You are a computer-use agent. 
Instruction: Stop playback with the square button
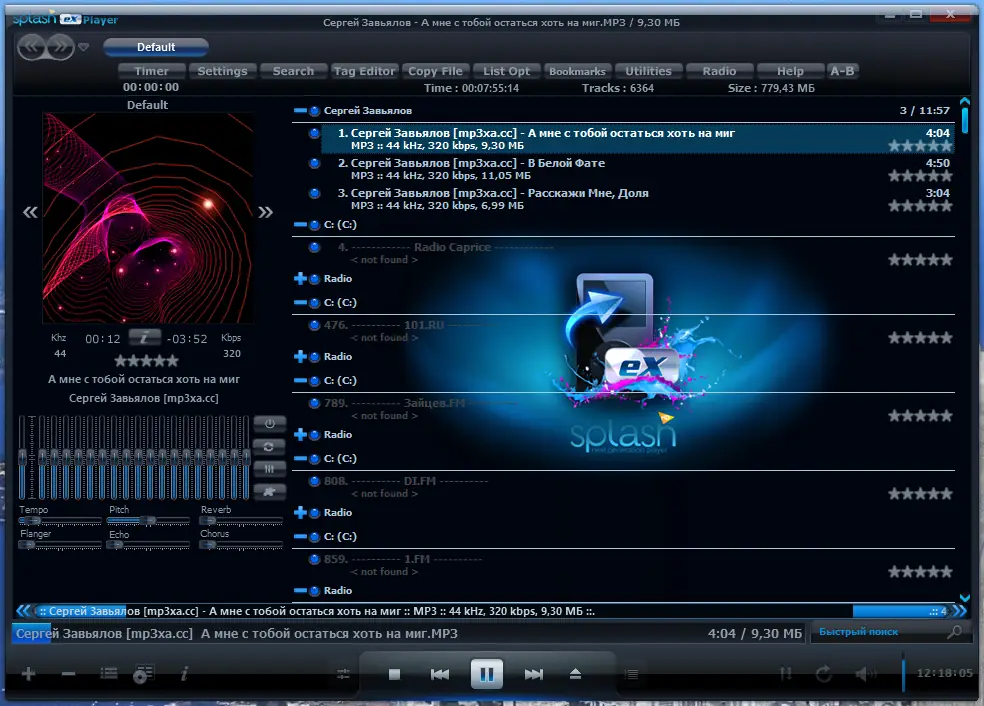pyautogui.click(x=394, y=674)
